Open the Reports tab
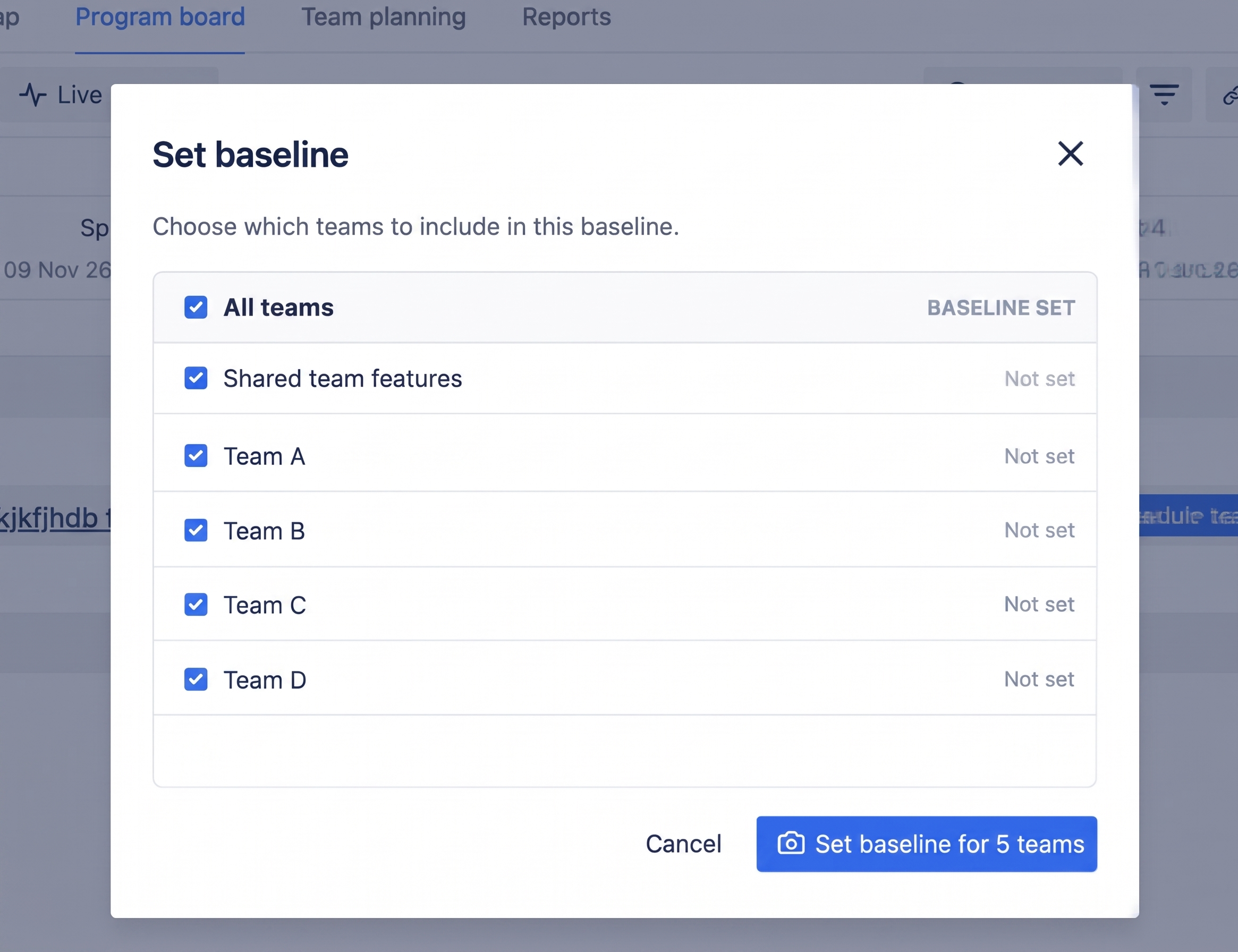Image resolution: width=1238 pixels, height=952 pixels. tap(566, 17)
